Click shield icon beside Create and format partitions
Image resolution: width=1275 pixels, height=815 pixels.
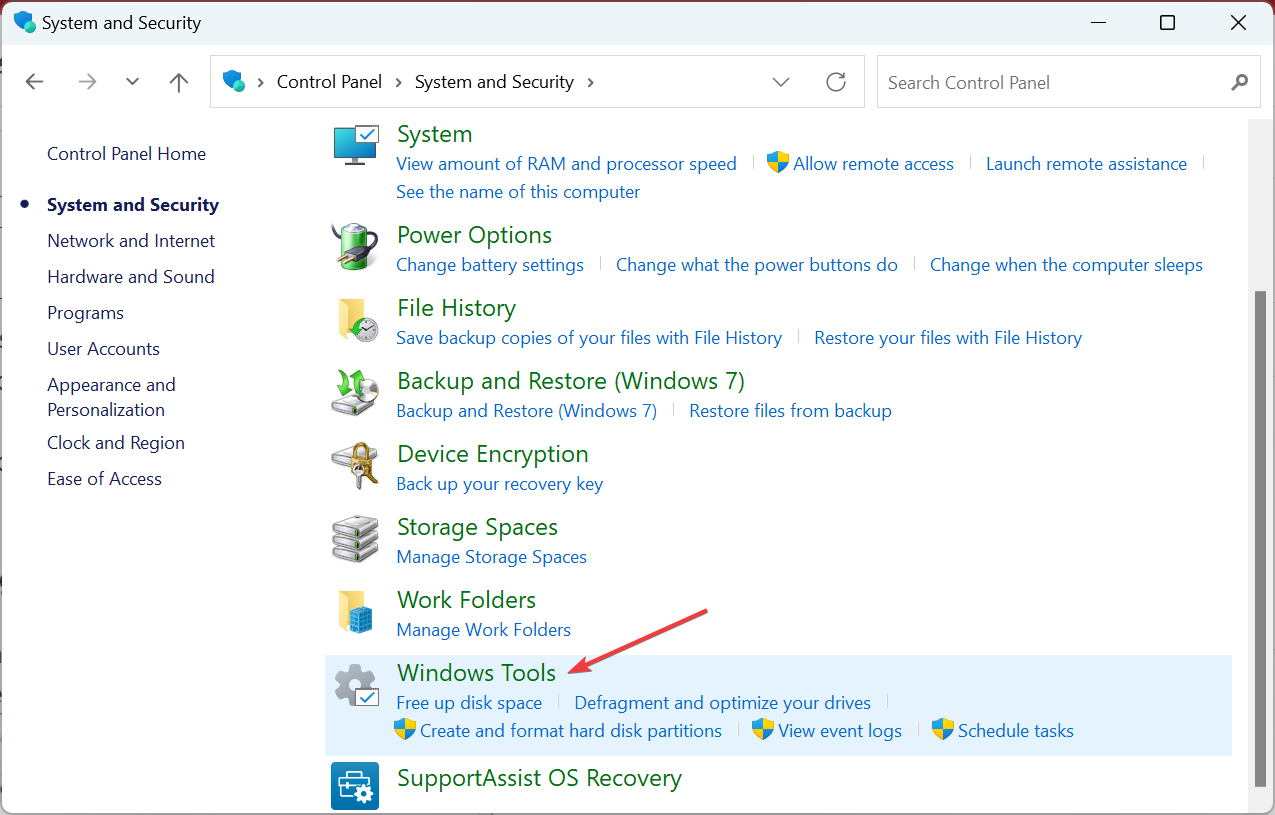tap(405, 730)
